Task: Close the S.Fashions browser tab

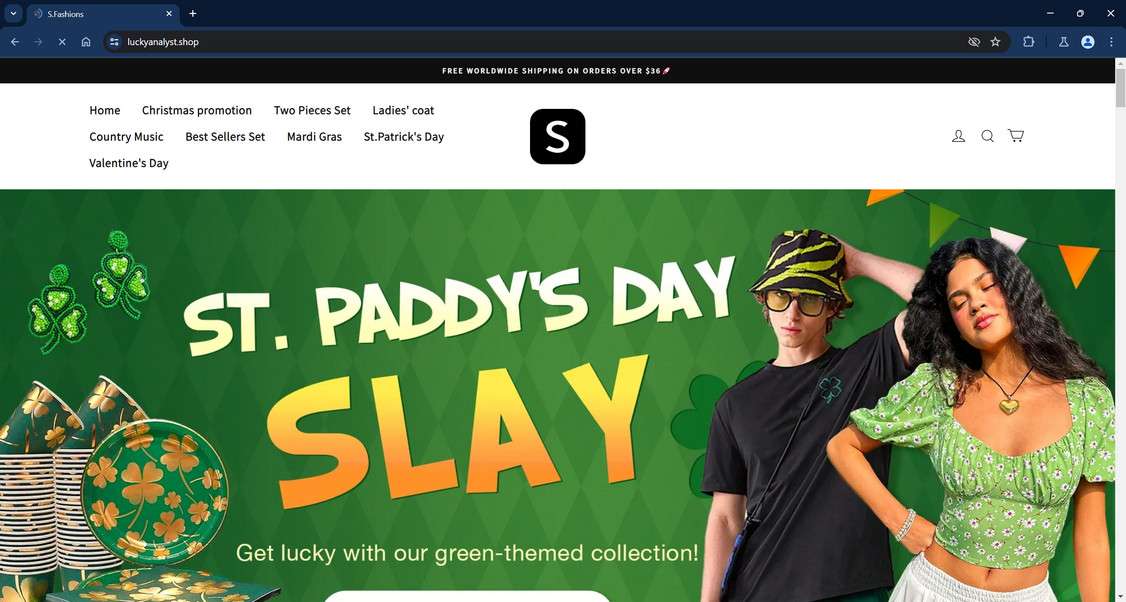Action: click(169, 14)
